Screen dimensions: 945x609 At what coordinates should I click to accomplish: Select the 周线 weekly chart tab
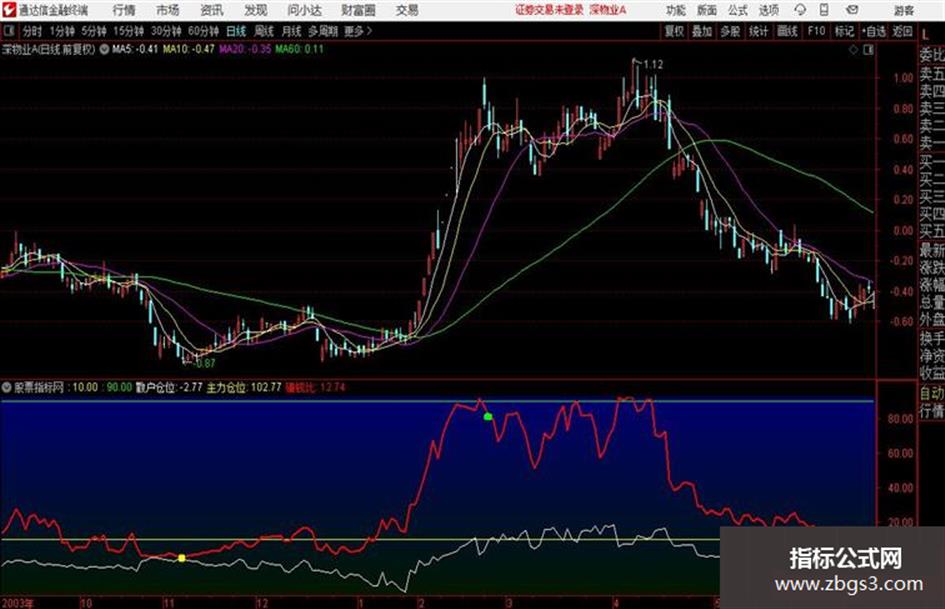264,31
